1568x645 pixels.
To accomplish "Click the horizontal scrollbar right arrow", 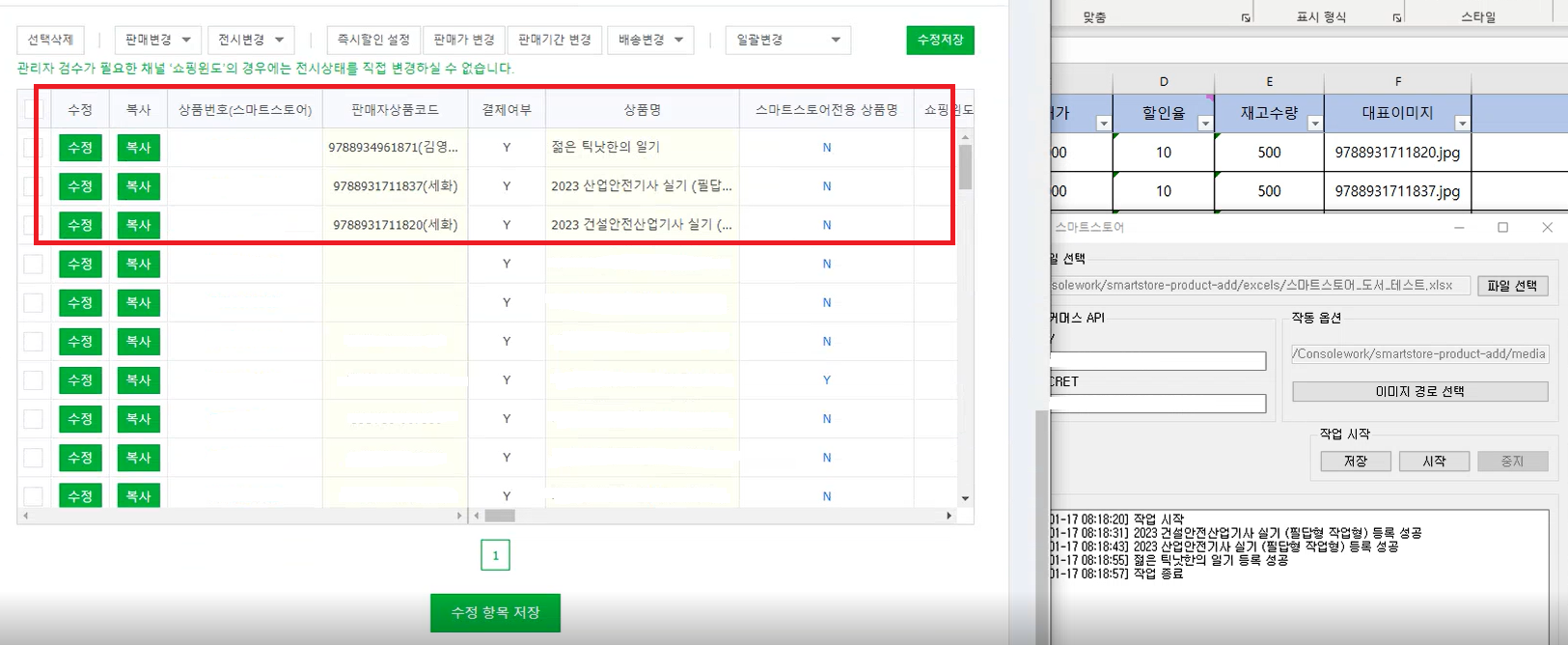I will coord(949,516).
